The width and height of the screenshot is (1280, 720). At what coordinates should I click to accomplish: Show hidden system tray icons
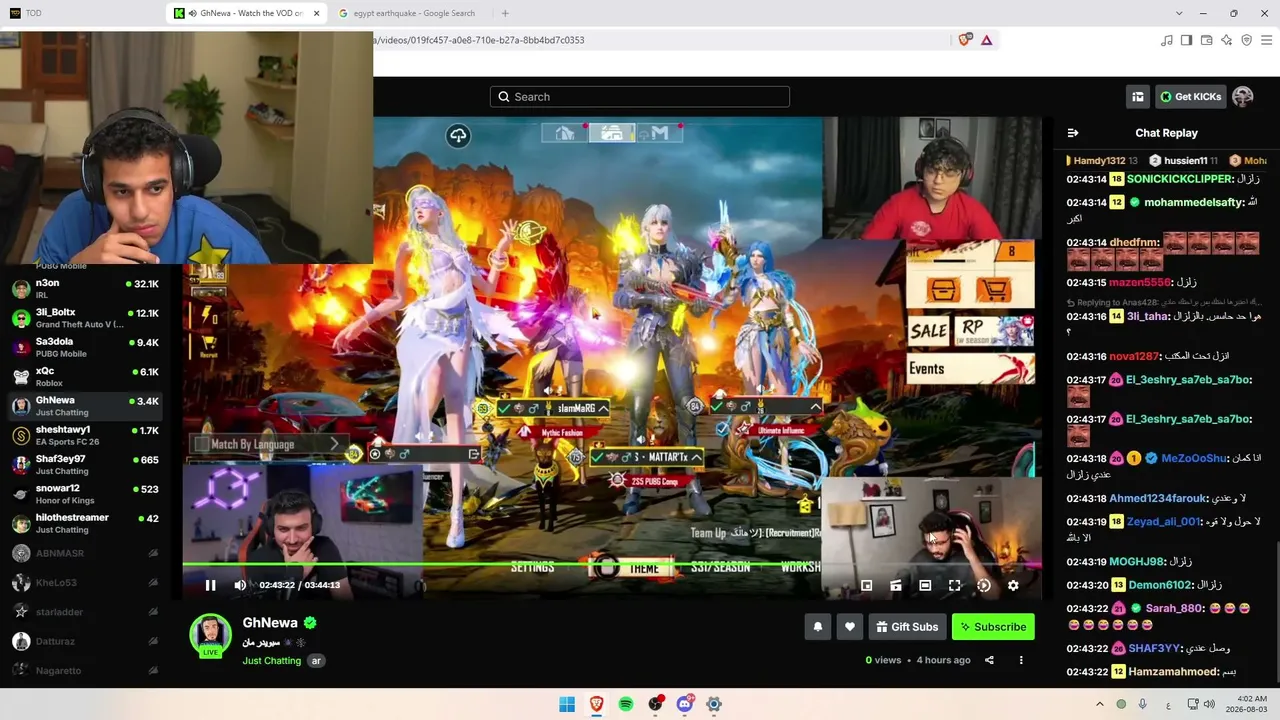point(1100,704)
